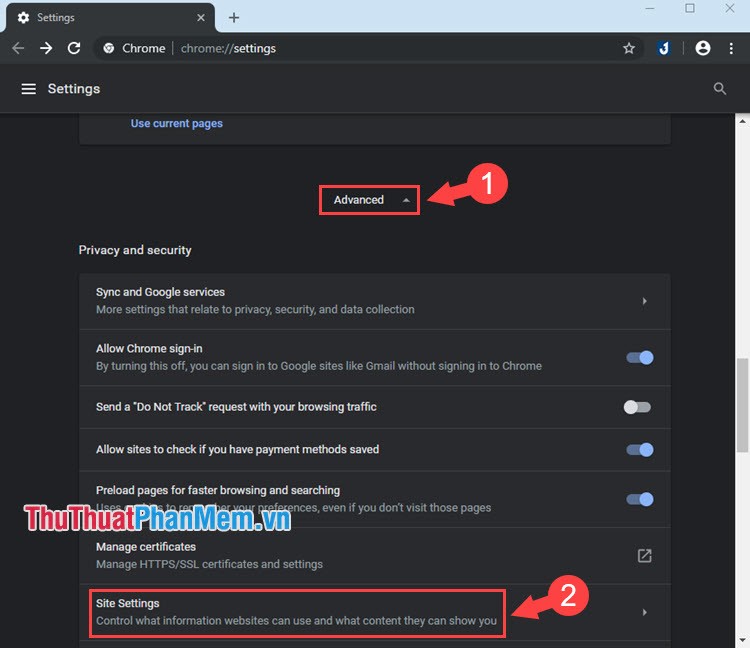The height and width of the screenshot is (648, 750).
Task: Bookmark this page with the star icon
Action: (629, 48)
